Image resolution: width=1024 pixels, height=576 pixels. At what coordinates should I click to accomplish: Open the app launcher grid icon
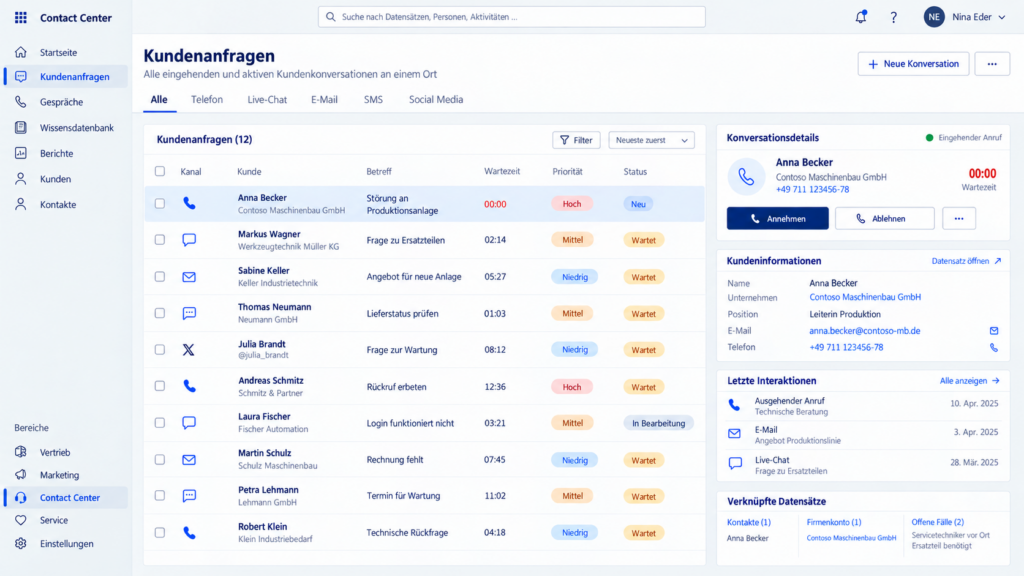pyautogui.click(x=21, y=18)
